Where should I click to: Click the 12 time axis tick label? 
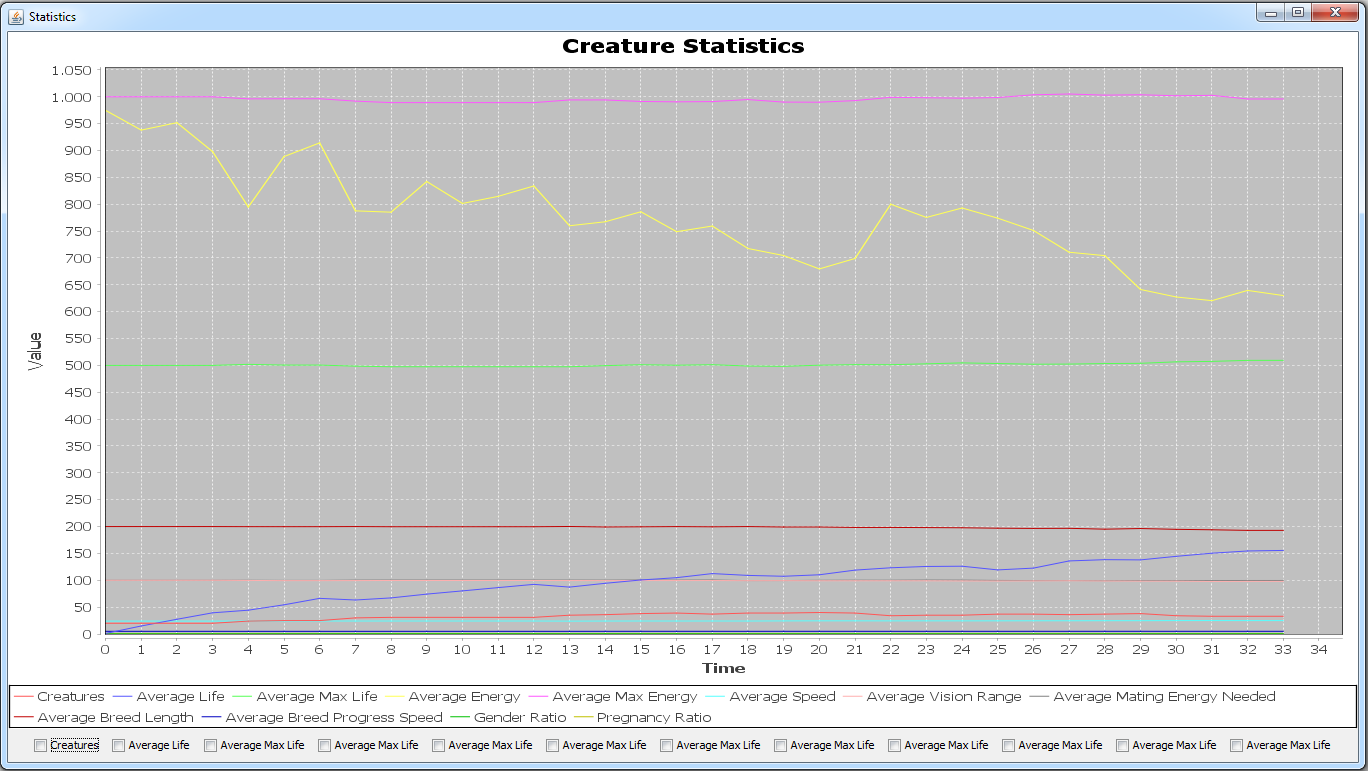533,649
